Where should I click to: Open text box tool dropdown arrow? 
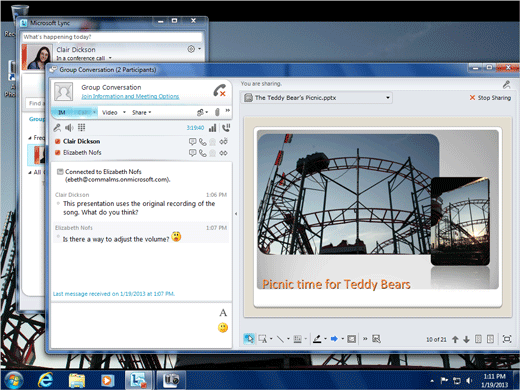[271, 339]
